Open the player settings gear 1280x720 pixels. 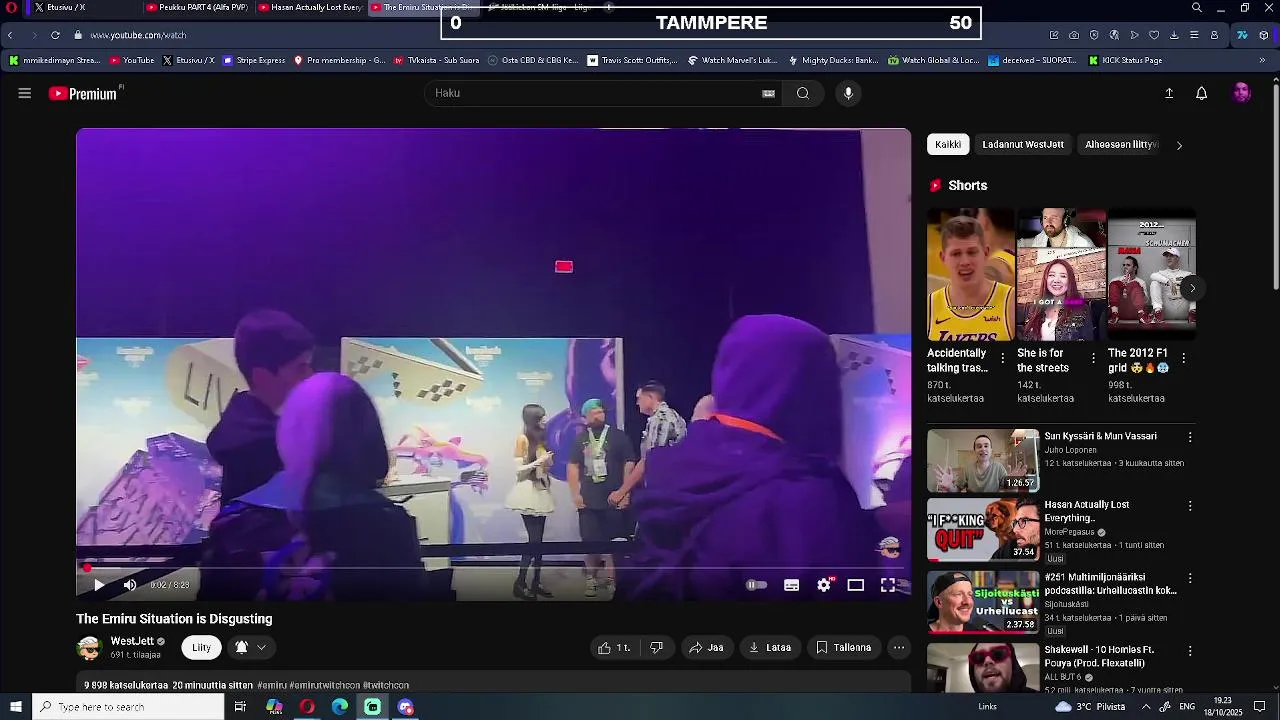[x=824, y=585]
